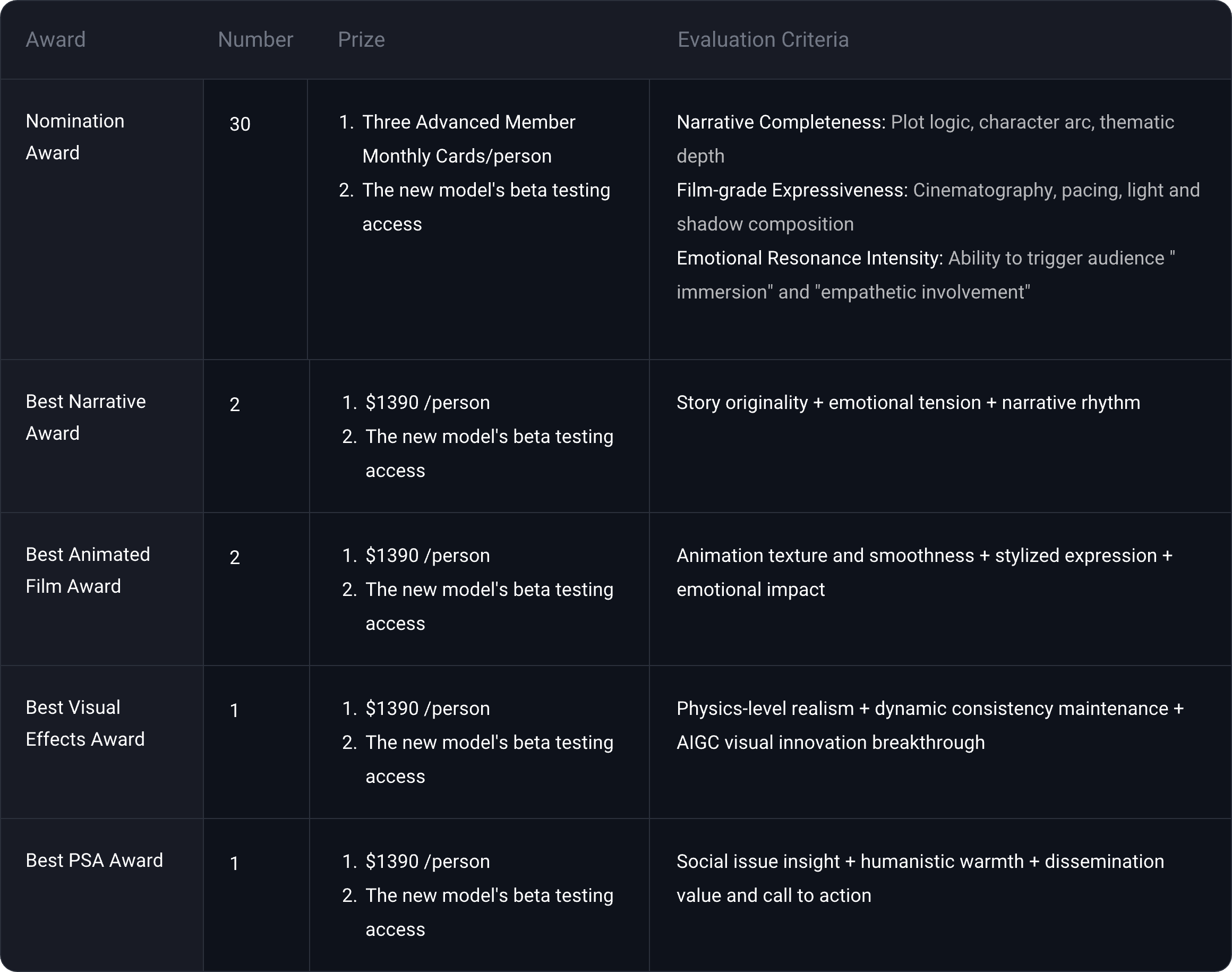Select the Best Visual Effects Award cell

(x=85, y=723)
